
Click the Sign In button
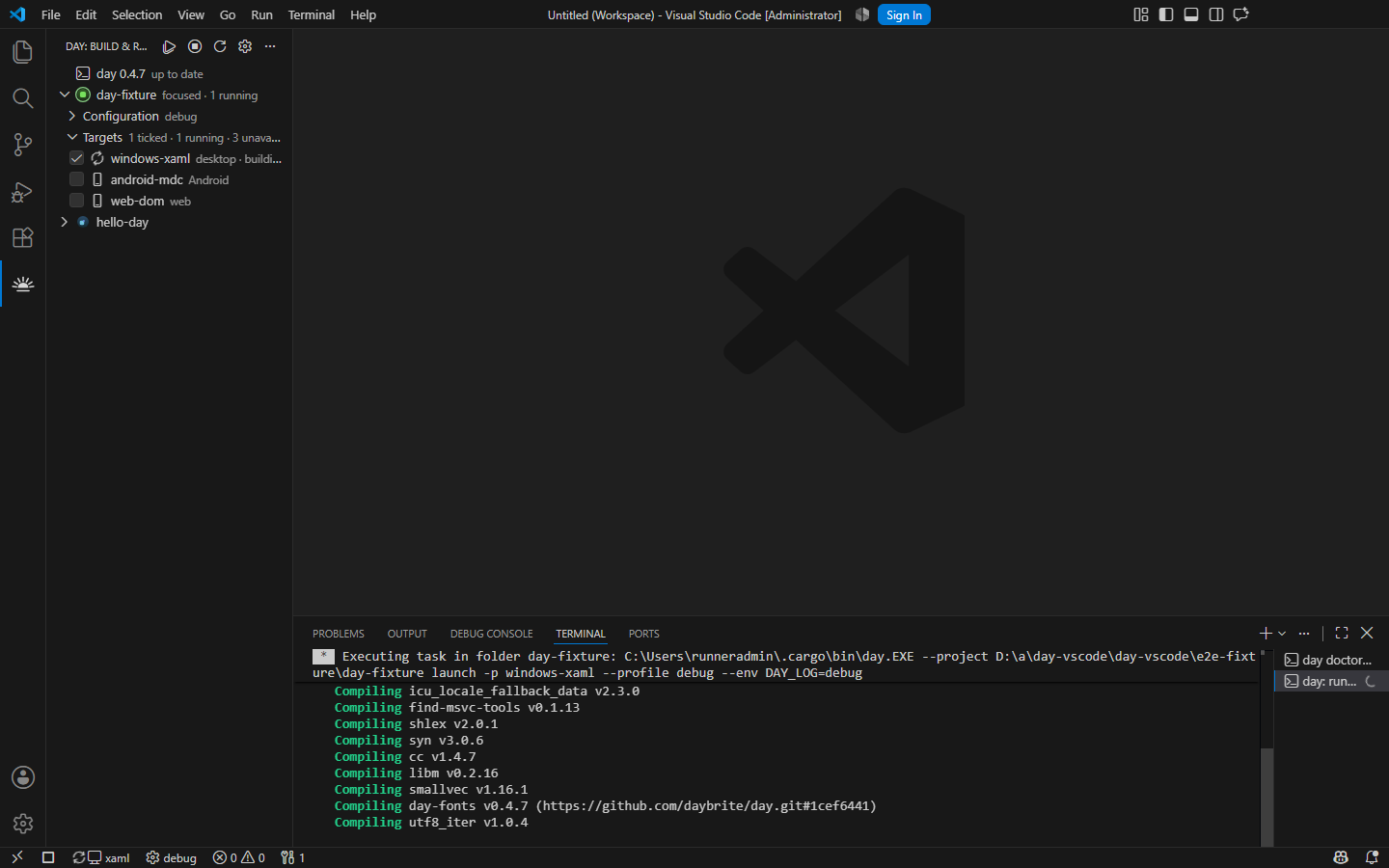pyautogui.click(x=904, y=14)
